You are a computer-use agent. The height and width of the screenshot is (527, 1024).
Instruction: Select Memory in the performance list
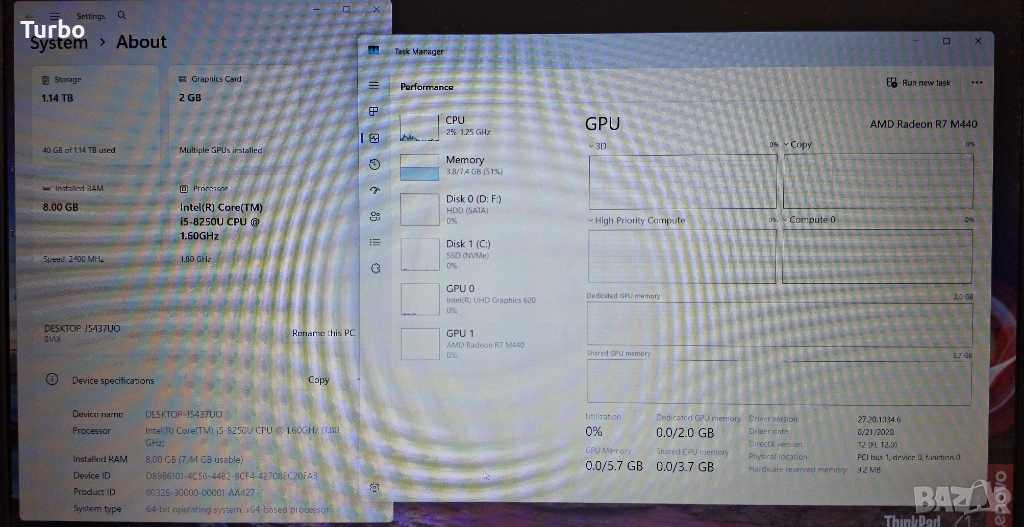[x=470, y=166]
